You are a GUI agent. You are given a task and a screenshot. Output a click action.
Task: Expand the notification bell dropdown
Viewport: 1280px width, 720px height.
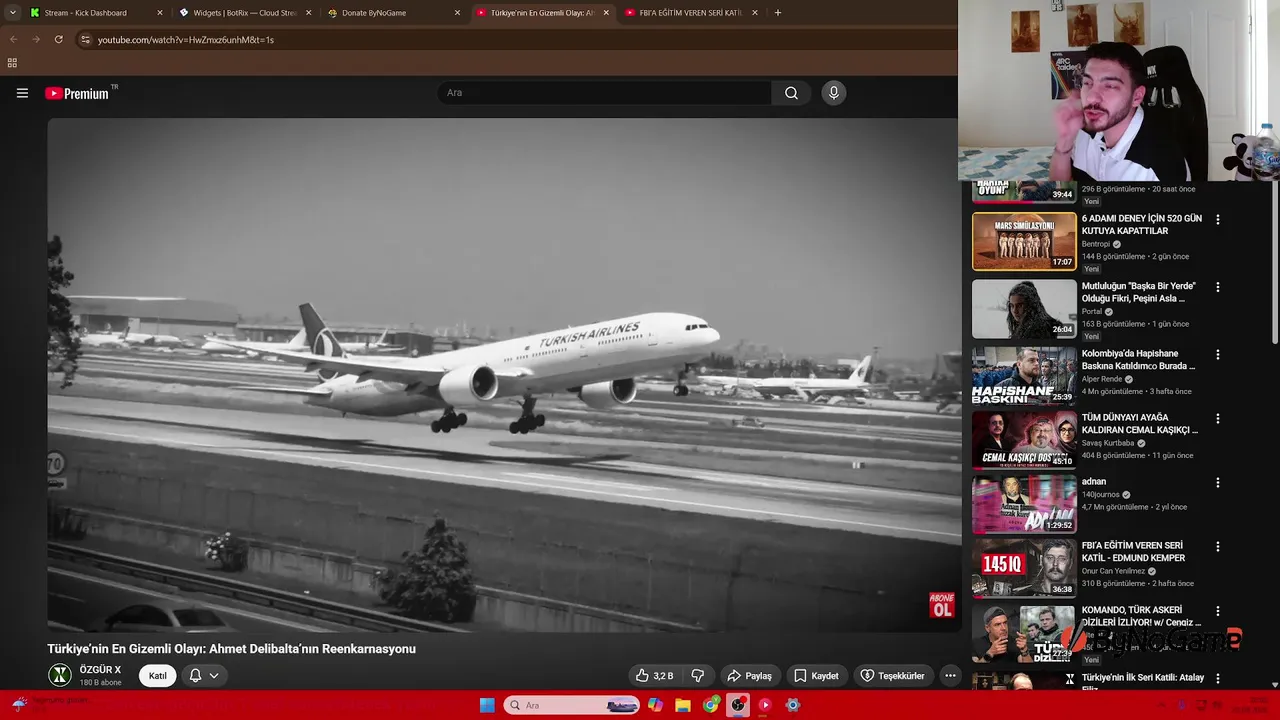pos(204,676)
